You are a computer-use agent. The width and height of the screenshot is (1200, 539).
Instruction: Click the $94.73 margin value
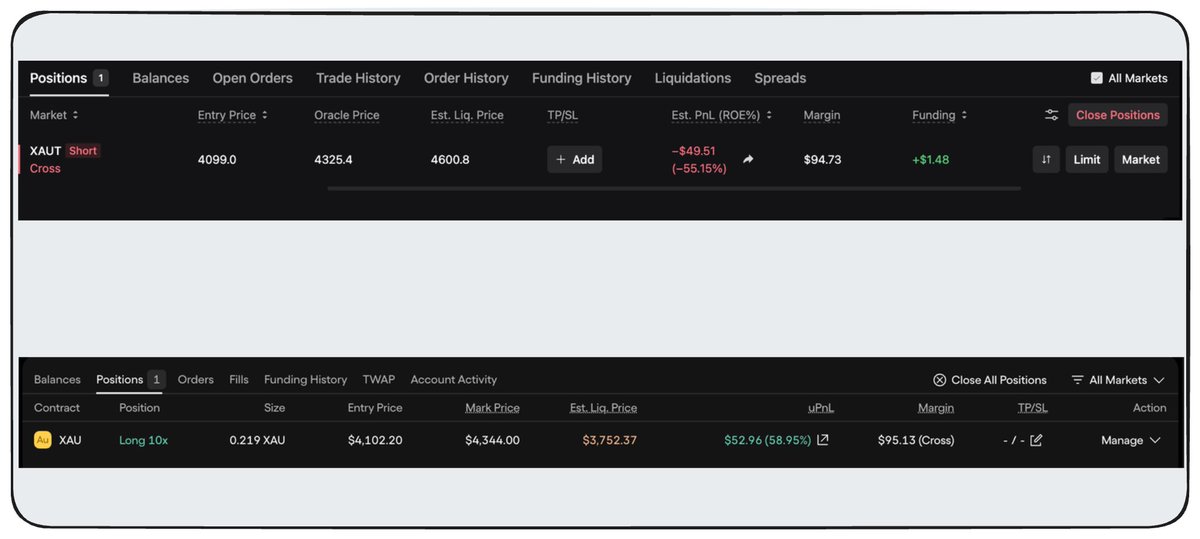click(822, 159)
